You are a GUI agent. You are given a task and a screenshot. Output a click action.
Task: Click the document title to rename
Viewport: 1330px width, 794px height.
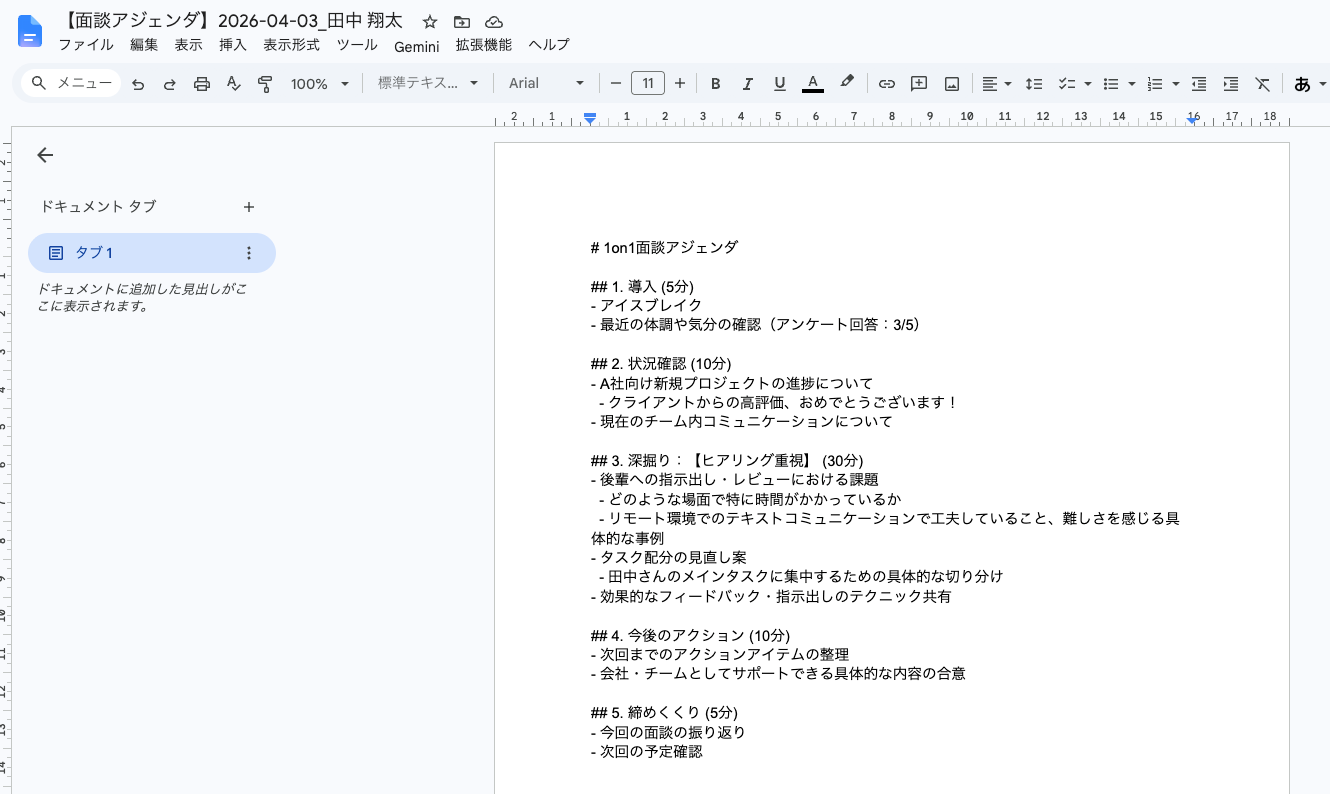(x=235, y=21)
